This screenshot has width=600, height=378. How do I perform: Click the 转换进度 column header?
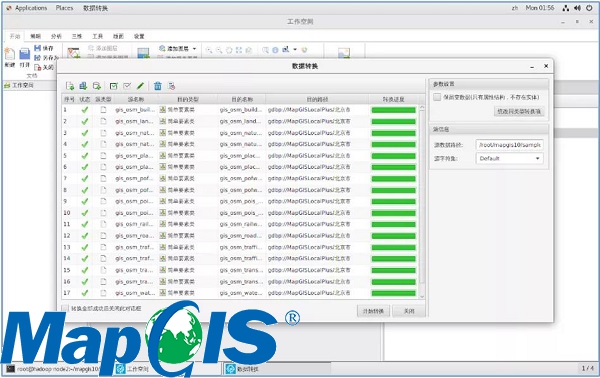pos(393,99)
